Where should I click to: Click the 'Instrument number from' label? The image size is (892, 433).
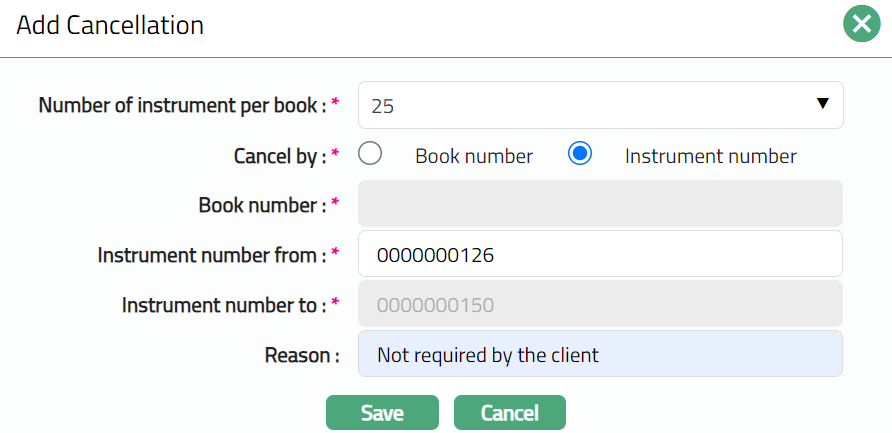pos(212,255)
